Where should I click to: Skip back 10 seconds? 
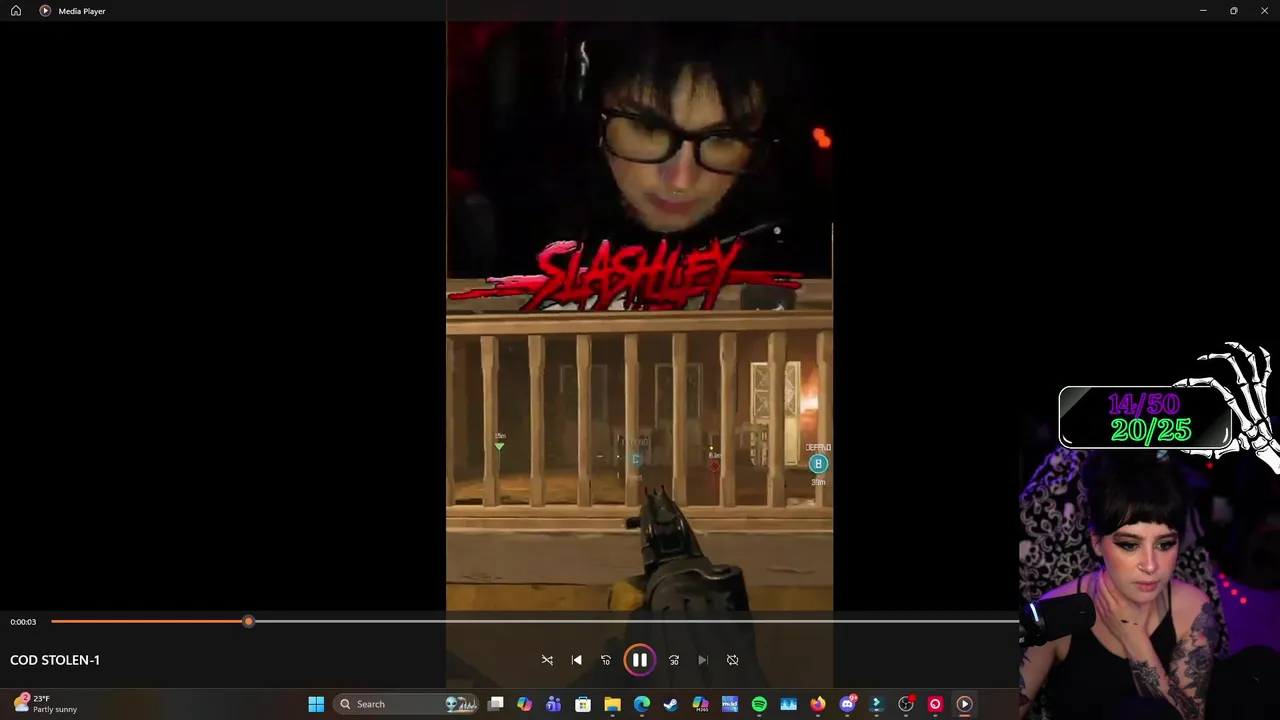coord(605,660)
